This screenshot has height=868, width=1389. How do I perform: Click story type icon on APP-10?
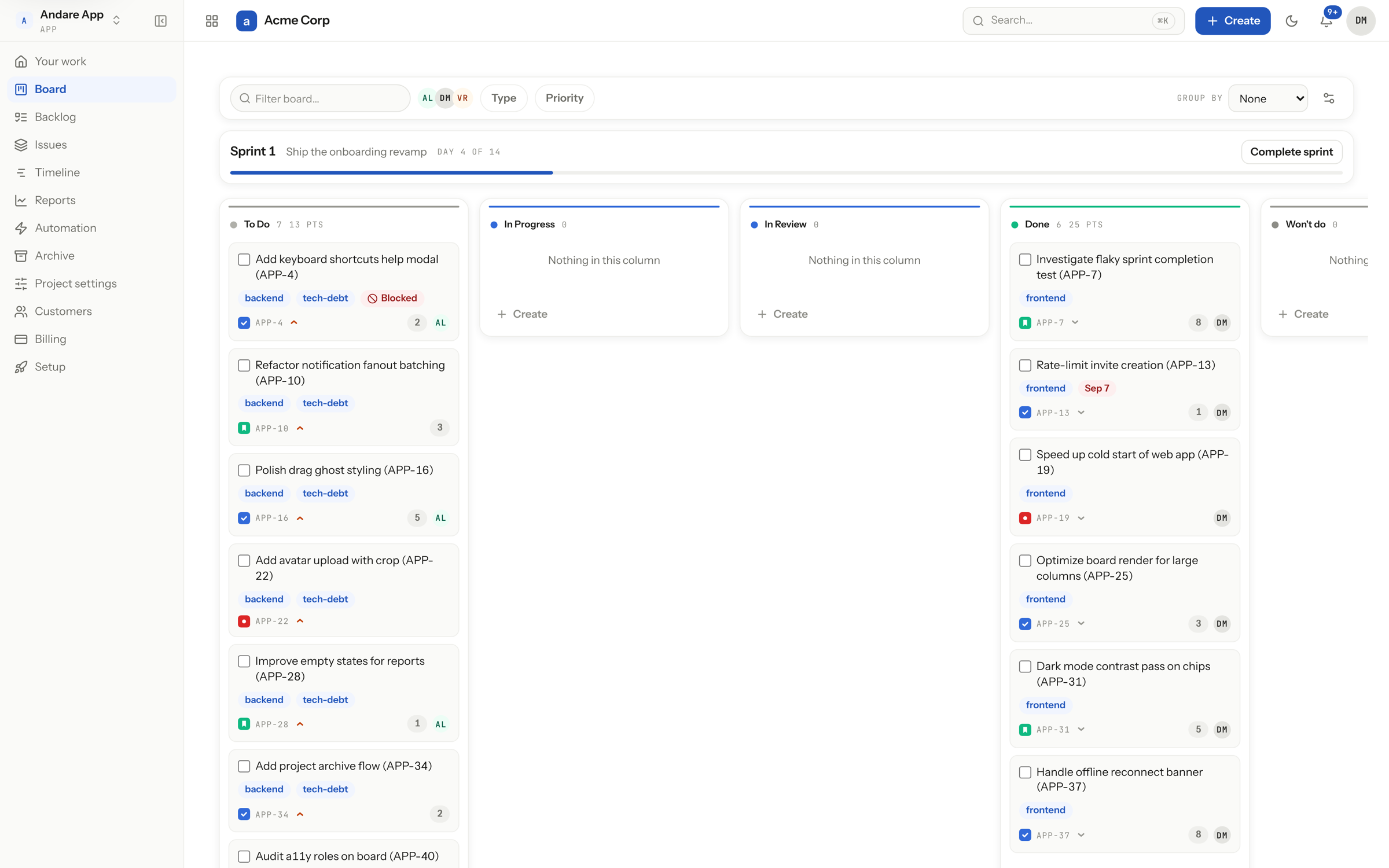pyautogui.click(x=244, y=428)
